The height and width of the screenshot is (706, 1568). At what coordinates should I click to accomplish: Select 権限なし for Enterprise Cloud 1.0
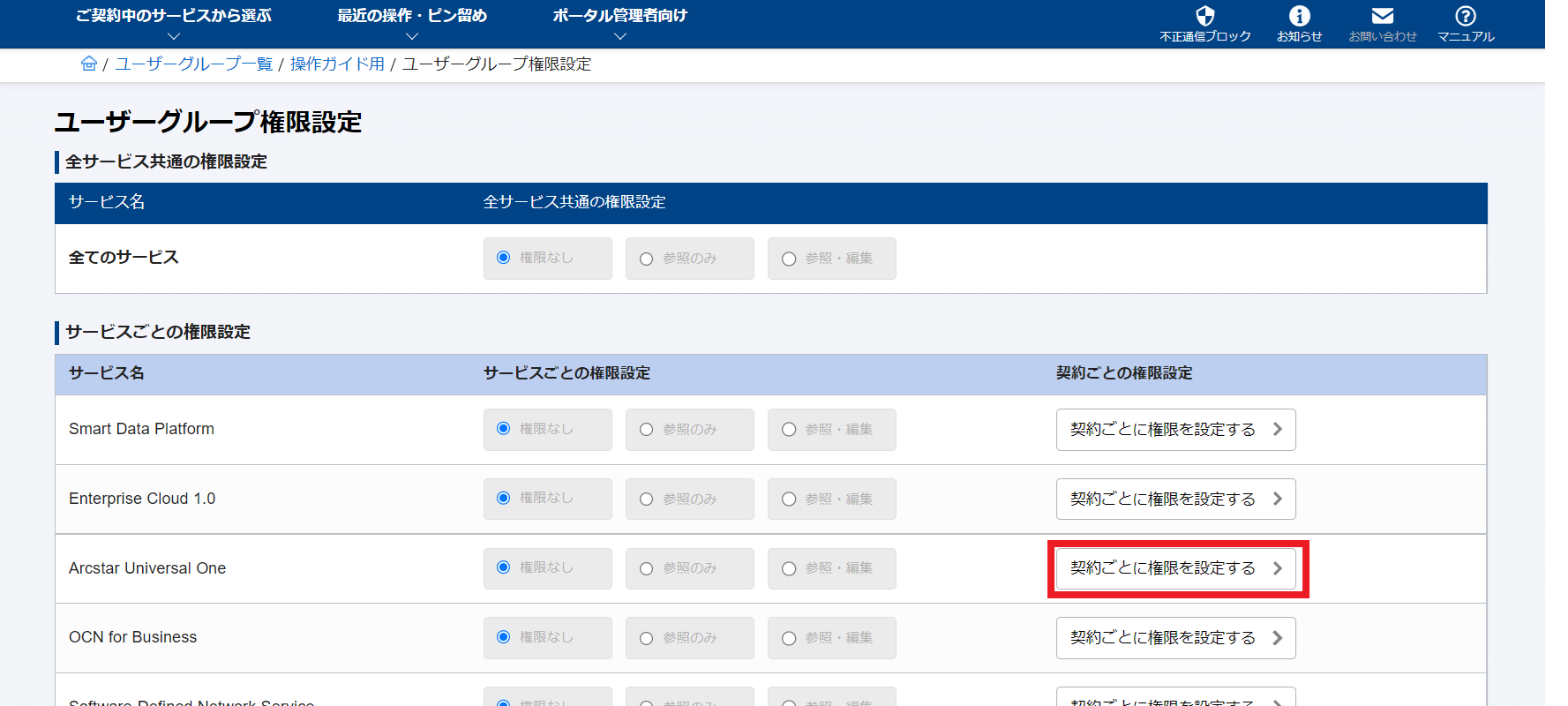pos(548,499)
